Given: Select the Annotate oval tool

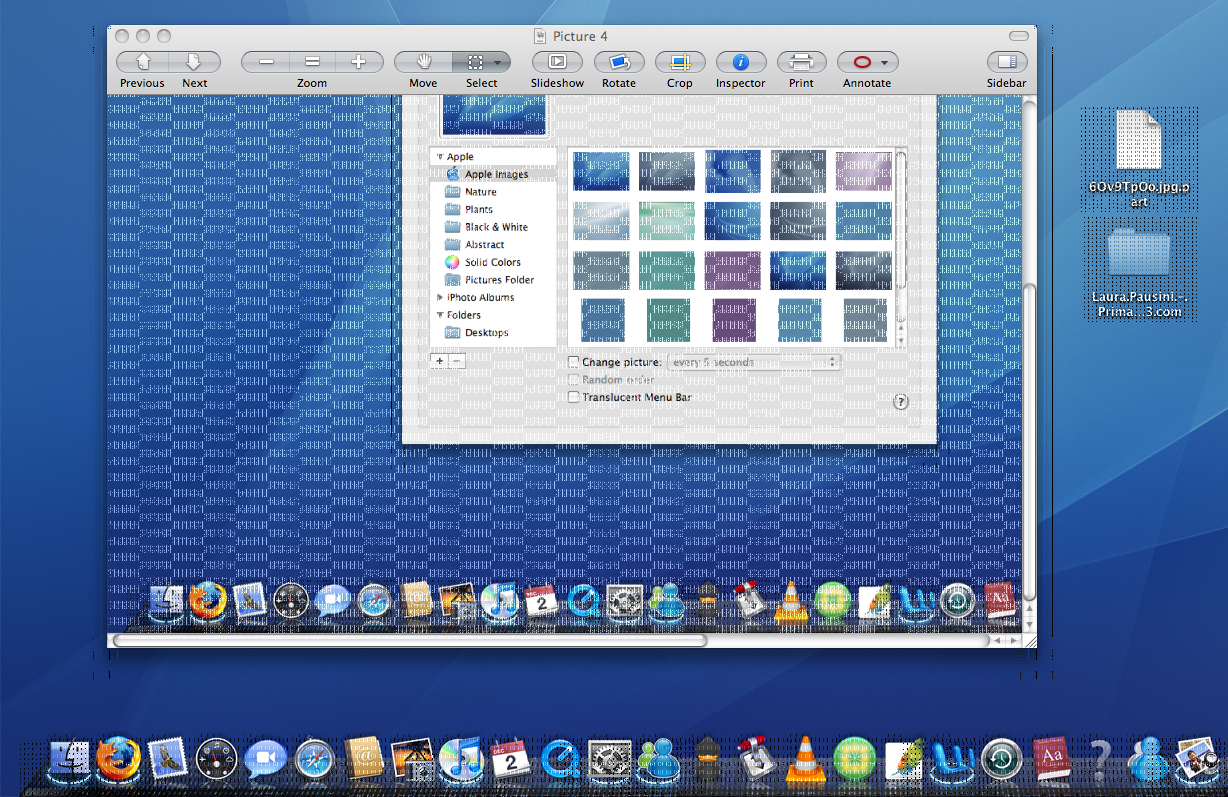Looking at the screenshot, I should [860, 62].
